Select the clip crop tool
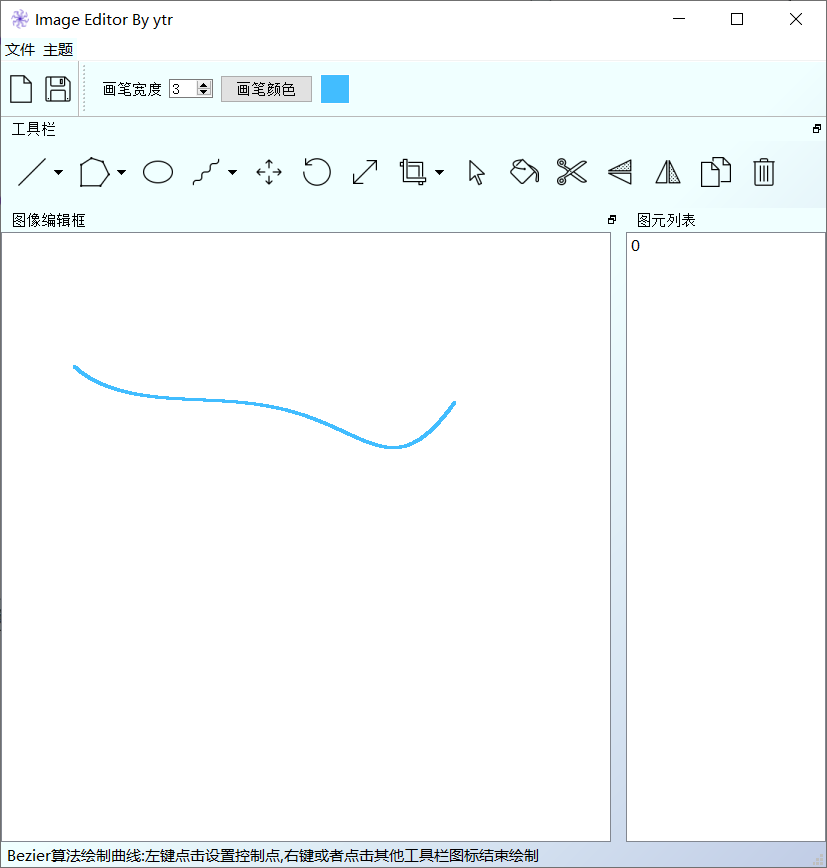 (x=413, y=172)
